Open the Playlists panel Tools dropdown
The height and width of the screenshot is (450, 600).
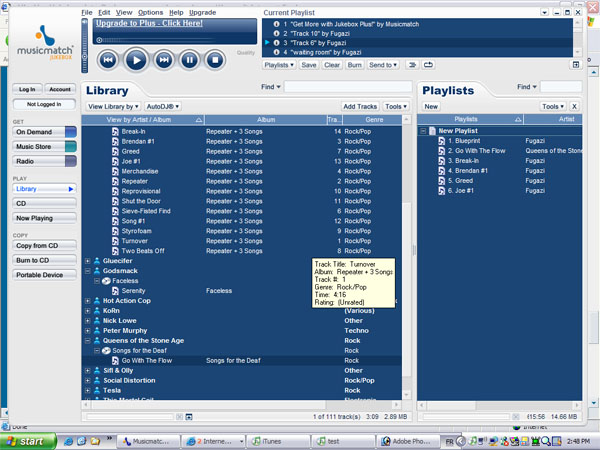click(x=553, y=106)
